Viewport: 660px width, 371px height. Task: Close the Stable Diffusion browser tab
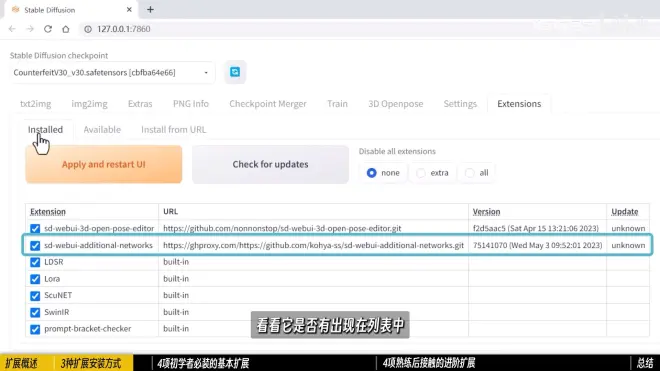click(129, 9)
